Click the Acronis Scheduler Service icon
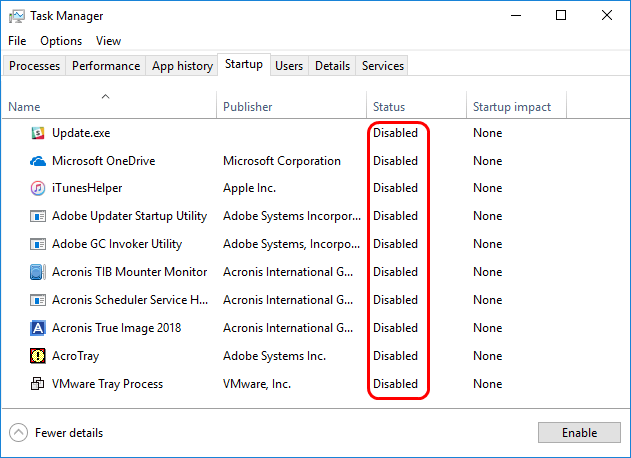 click(x=38, y=300)
